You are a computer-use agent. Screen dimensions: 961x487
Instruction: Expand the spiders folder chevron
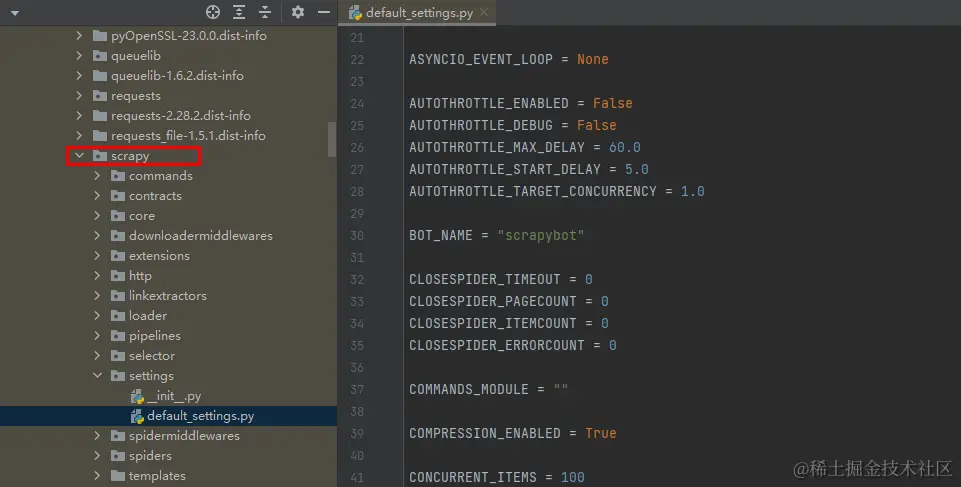coord(97,456)
